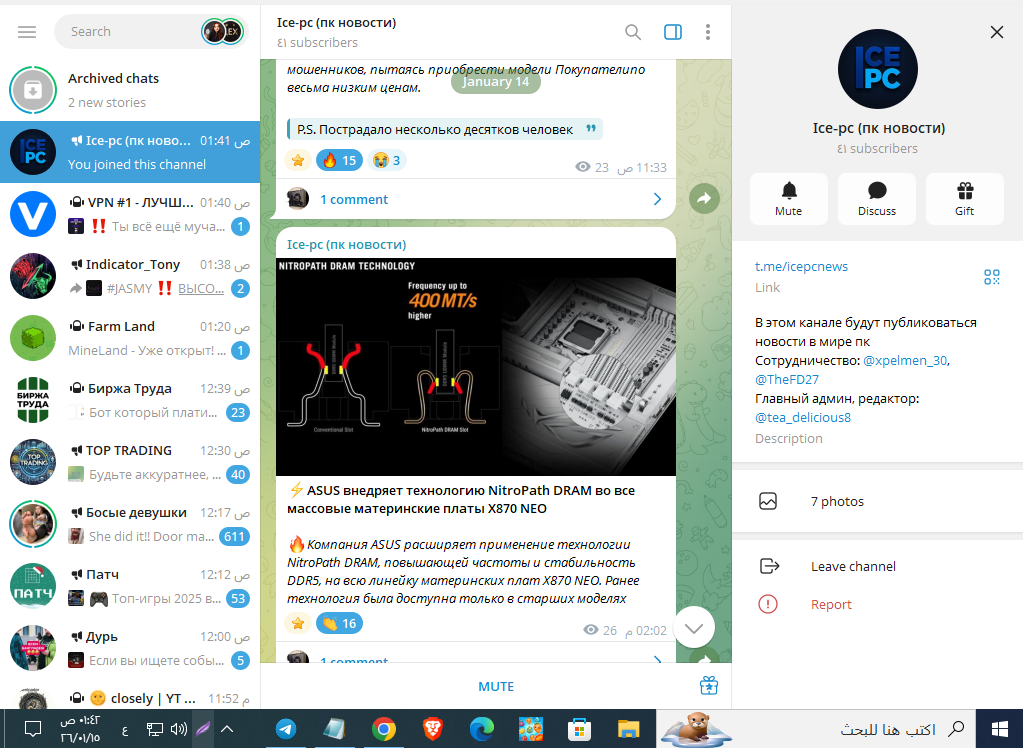This screenshot has height=748, width=1023.
Task: Click Ice-pc sender name on ASUS post
Action: (346, 244)
